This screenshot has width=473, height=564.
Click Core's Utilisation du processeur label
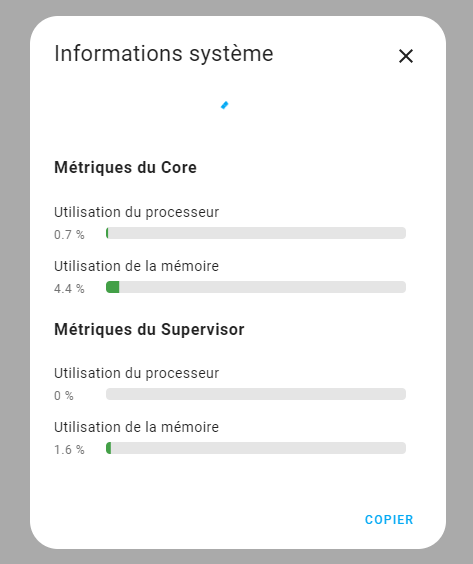coord(136,212)
